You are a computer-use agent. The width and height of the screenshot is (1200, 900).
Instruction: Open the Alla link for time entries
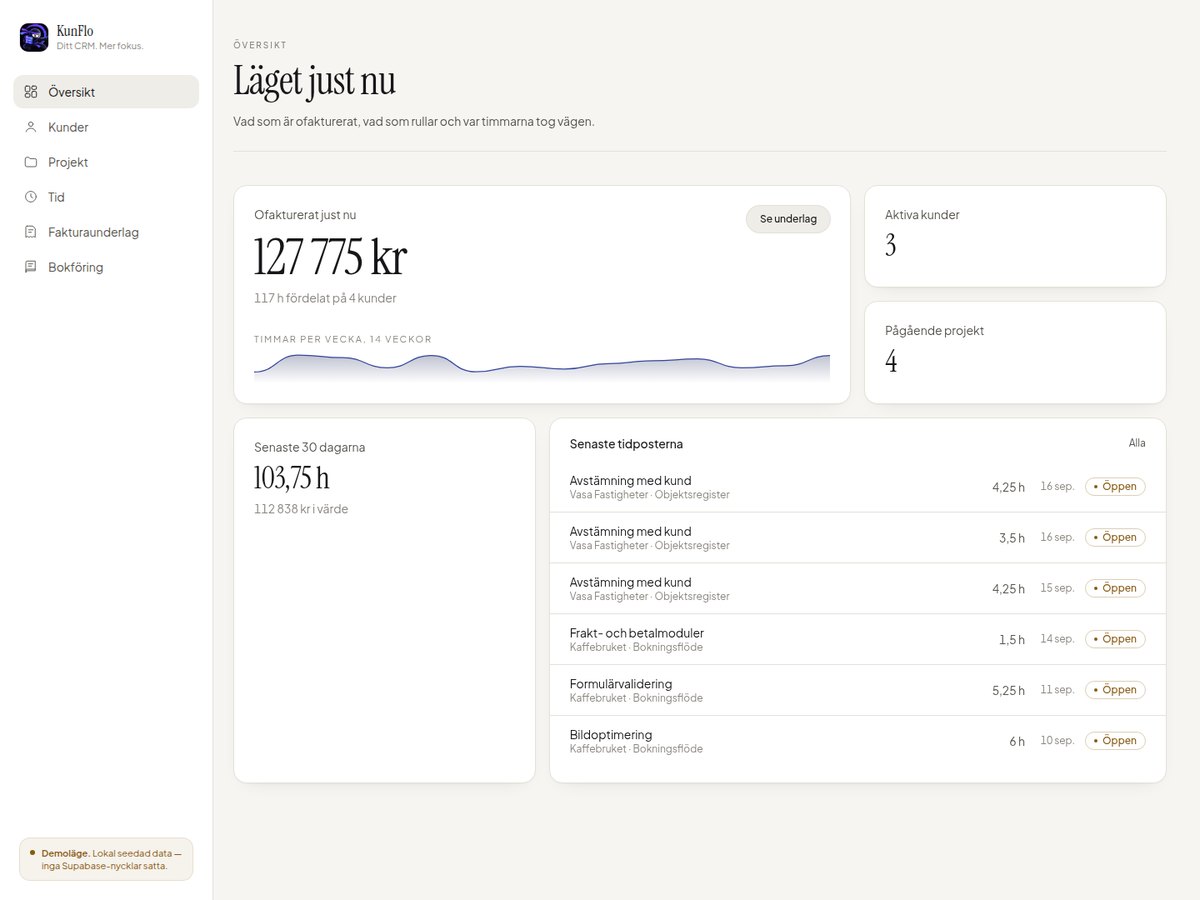[x=1137, y=443]
